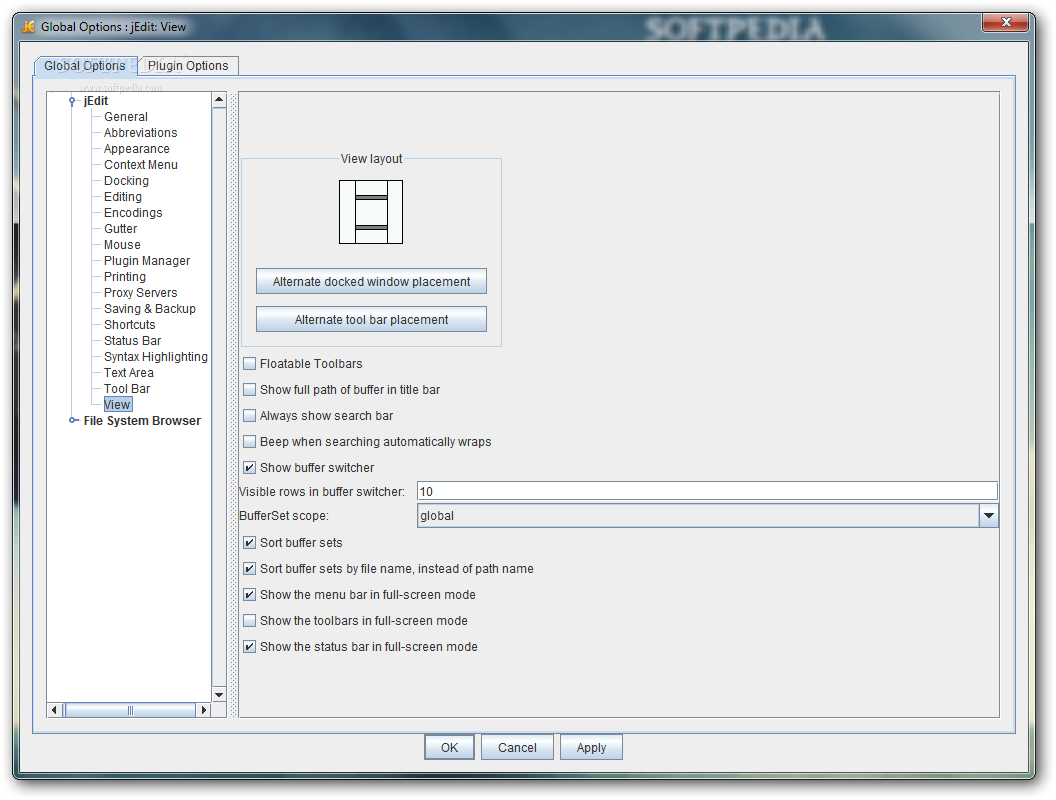
Task: Switch to the Plugin Options tab
Action: pos(188,65)
